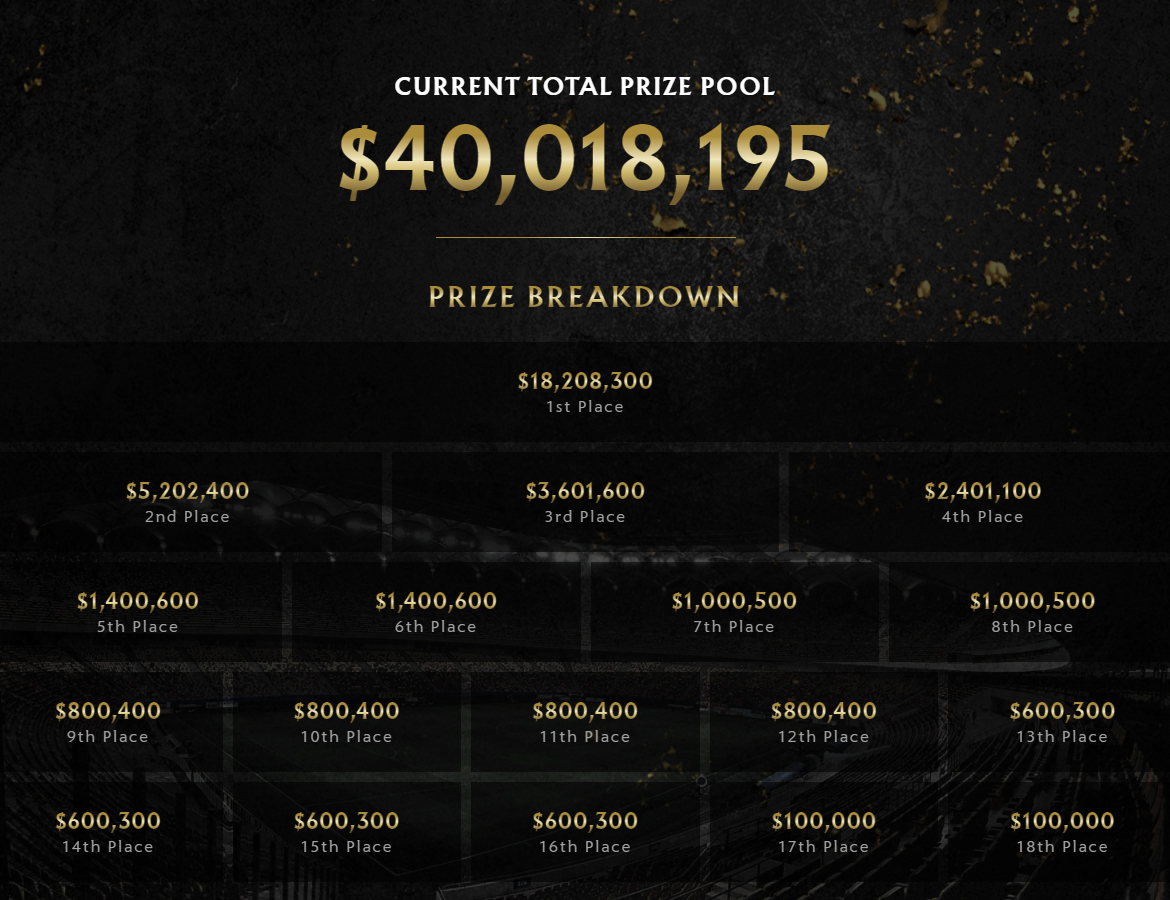Viewport: 1170px width, 900px height.
Task: Select the 1st Place $18,208,300 tile
Action: click(x=585, y=393)
